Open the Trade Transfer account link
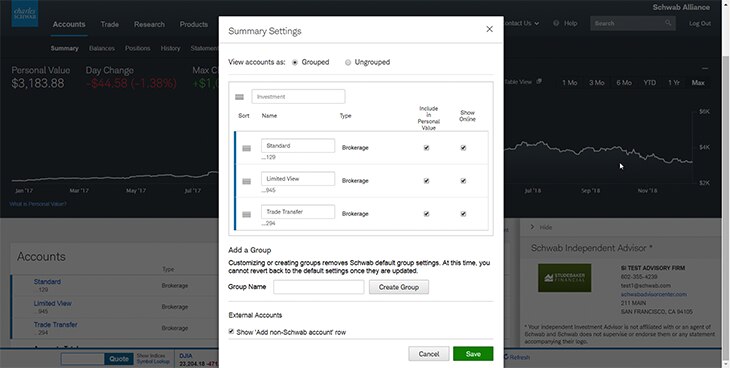Viewport: 730px width, 368px height. point(55,325)
